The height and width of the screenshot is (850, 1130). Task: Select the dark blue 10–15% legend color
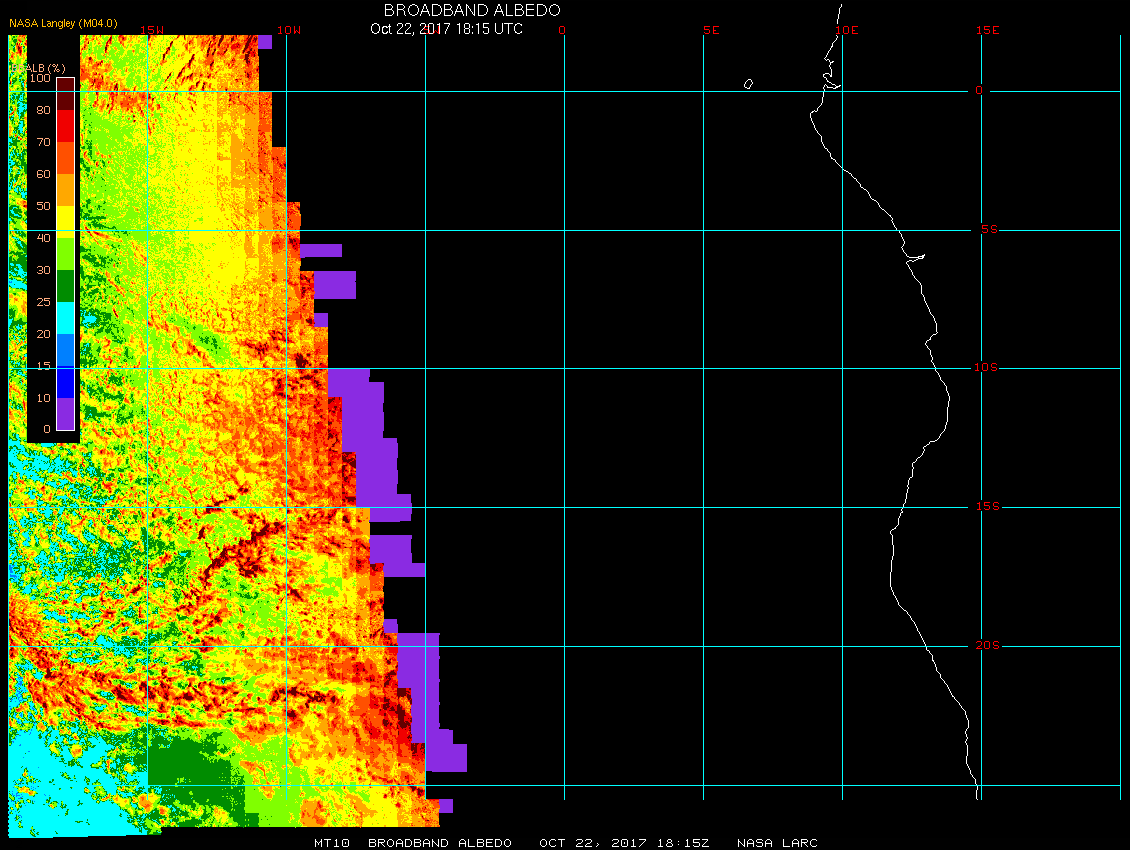click(65, 382)
